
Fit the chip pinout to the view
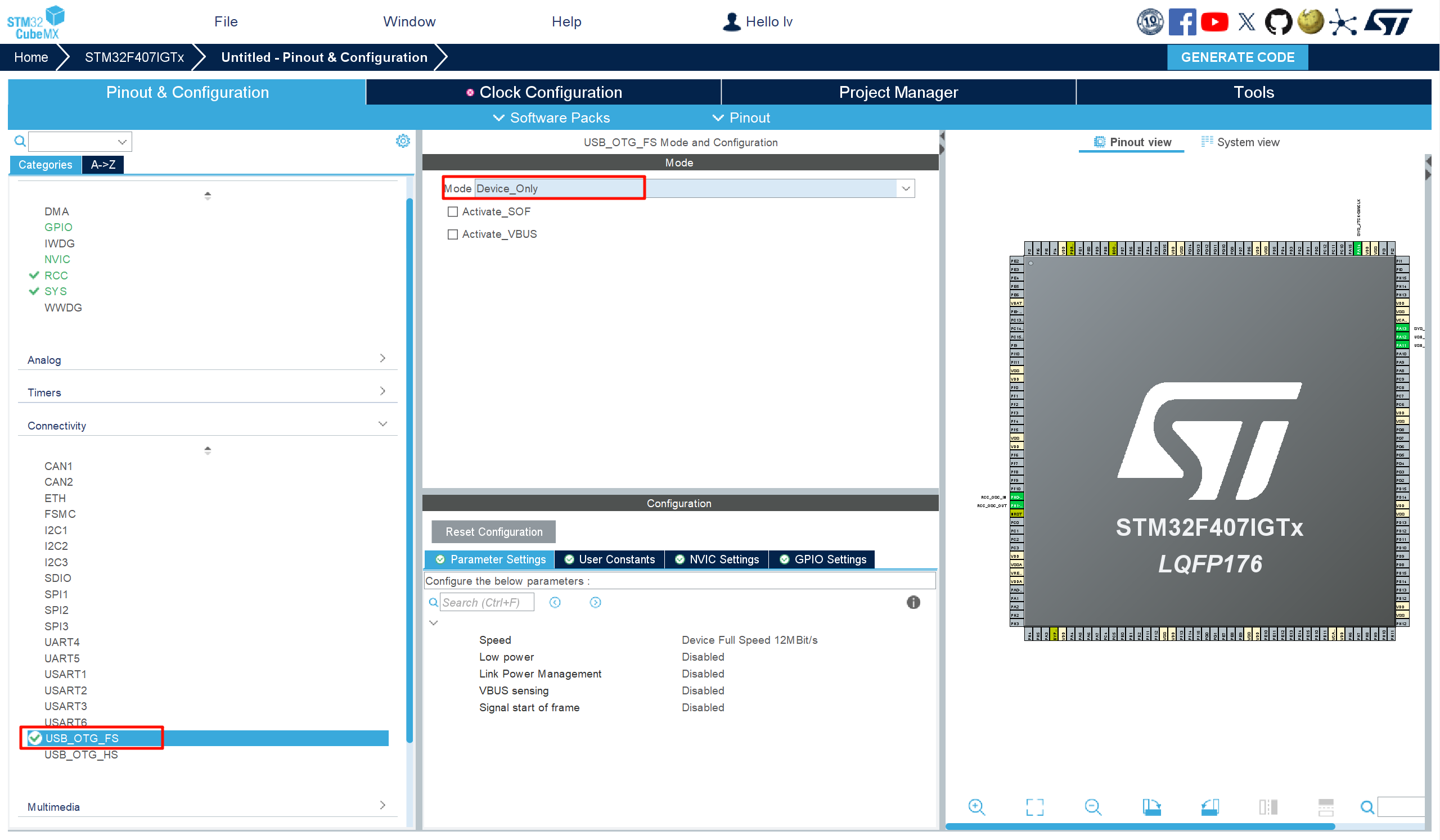pos(1035,807)
